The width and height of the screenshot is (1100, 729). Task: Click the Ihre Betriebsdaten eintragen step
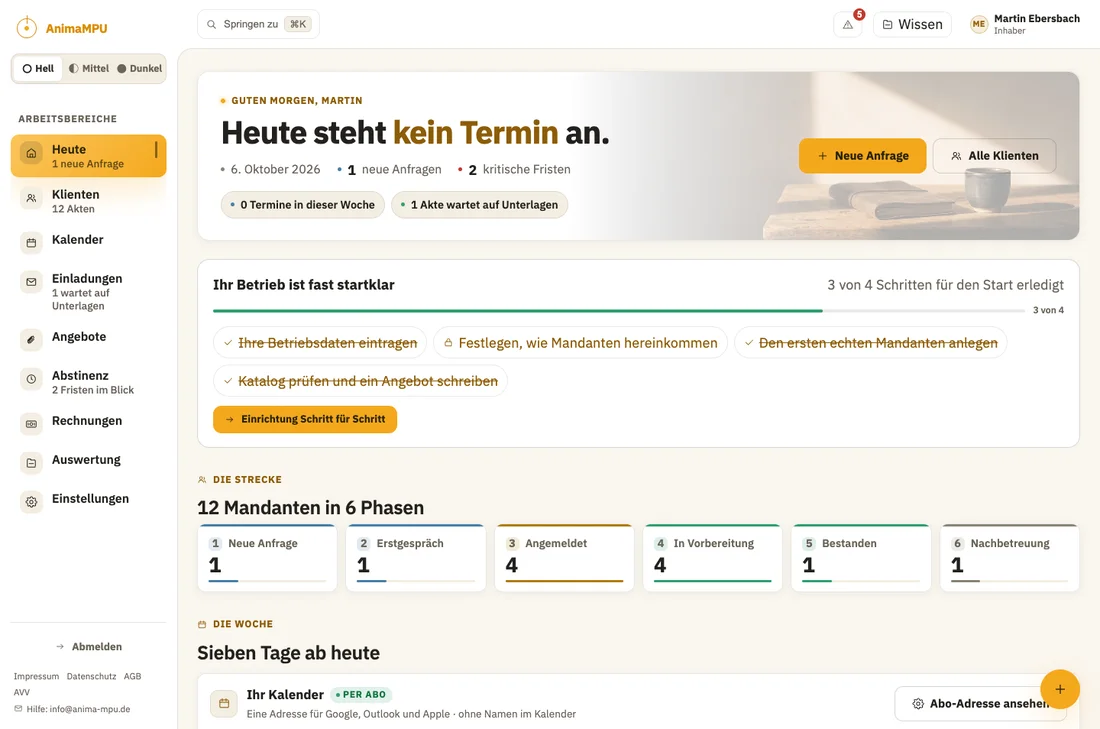(320, 342)
